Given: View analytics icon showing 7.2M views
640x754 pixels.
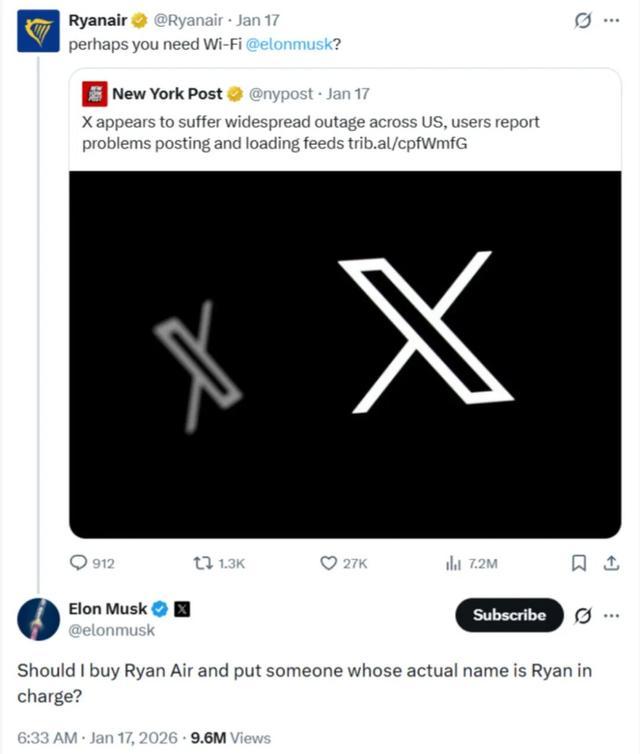Looking at the screenshot, I should click(453, 564).
